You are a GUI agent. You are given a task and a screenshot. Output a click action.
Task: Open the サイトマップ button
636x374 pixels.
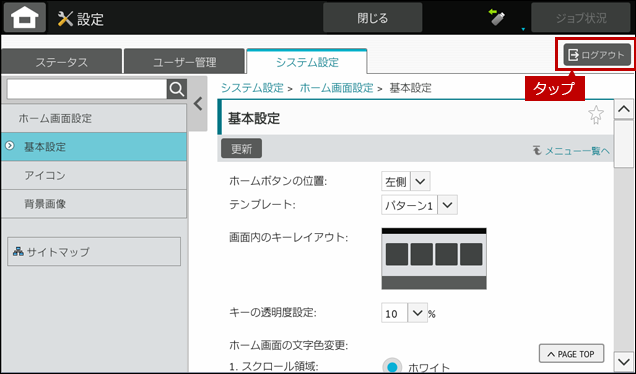94,251
